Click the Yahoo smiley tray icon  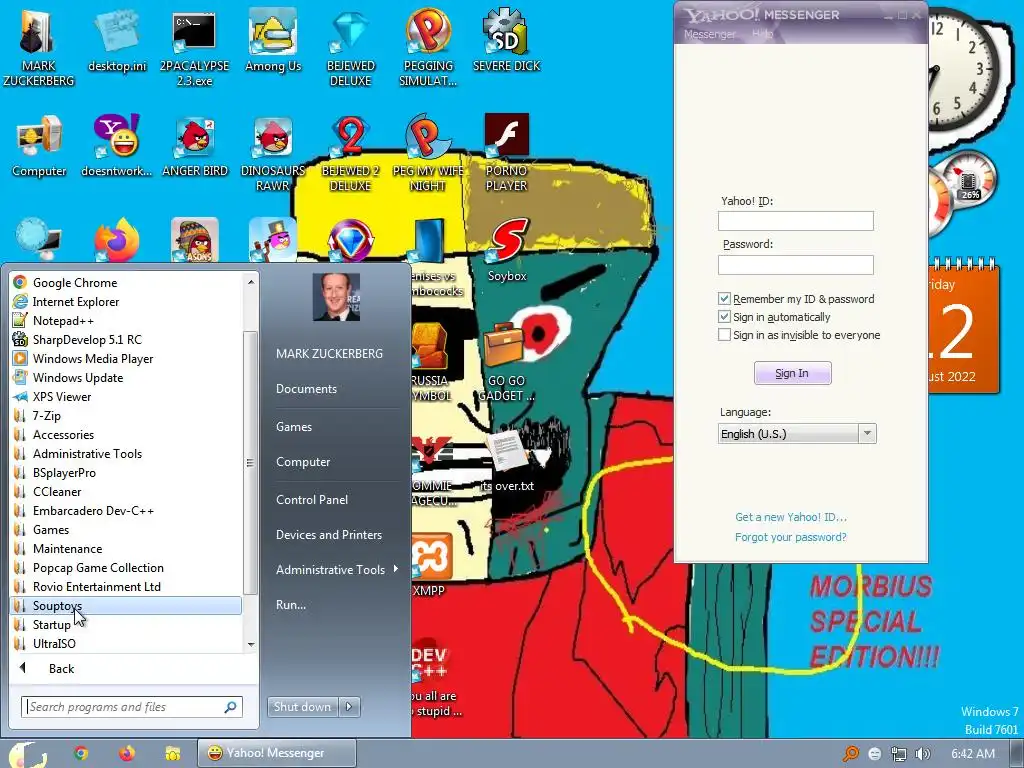875,754
